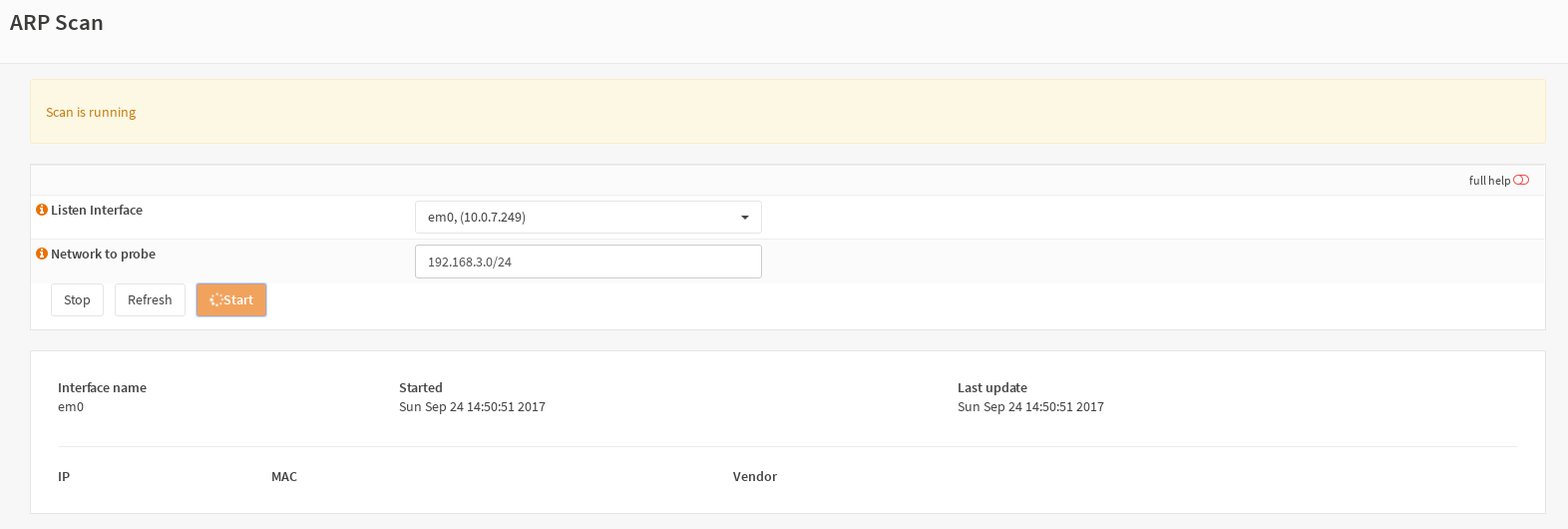Stop the running ARP scan
The width and height of the screenshot is (1568, 529).
[77, 299]
